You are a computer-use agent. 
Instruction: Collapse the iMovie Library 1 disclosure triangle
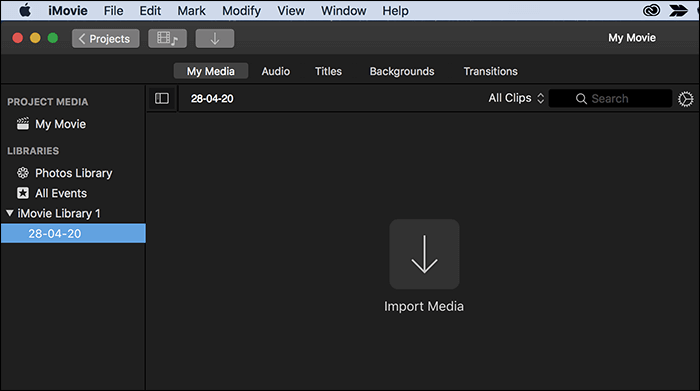9,213
